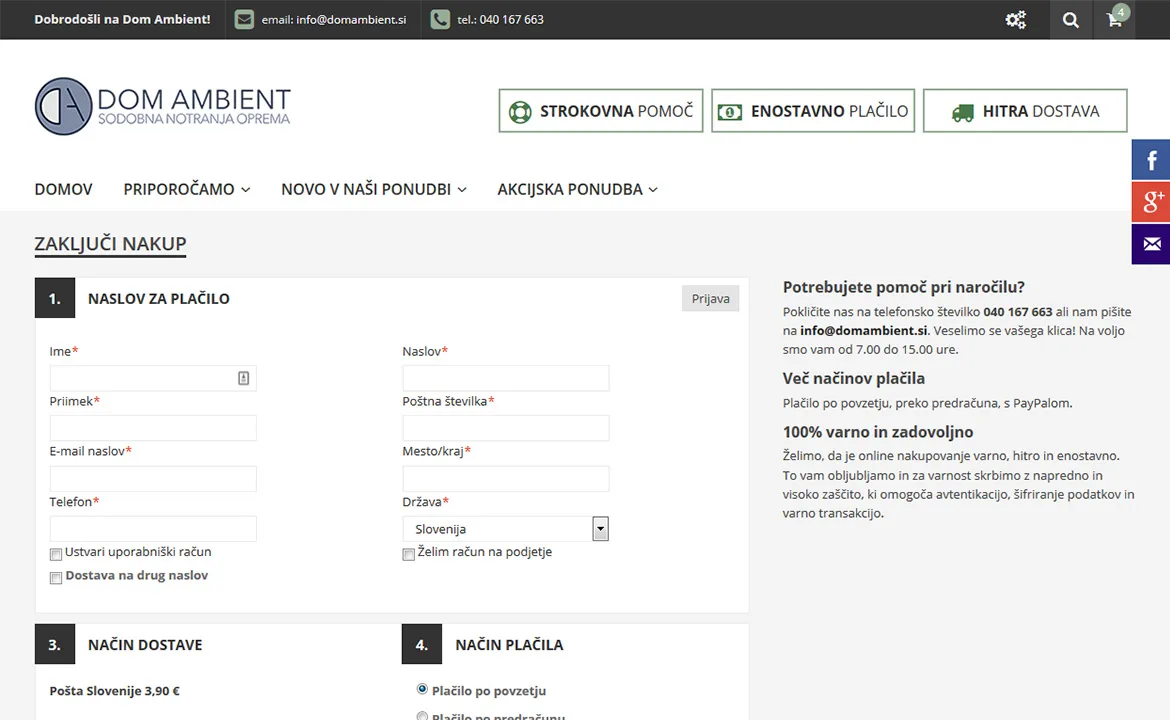Focus the Priimek input field
Viewport: 1170px width, 720px height.
point(153,428)
